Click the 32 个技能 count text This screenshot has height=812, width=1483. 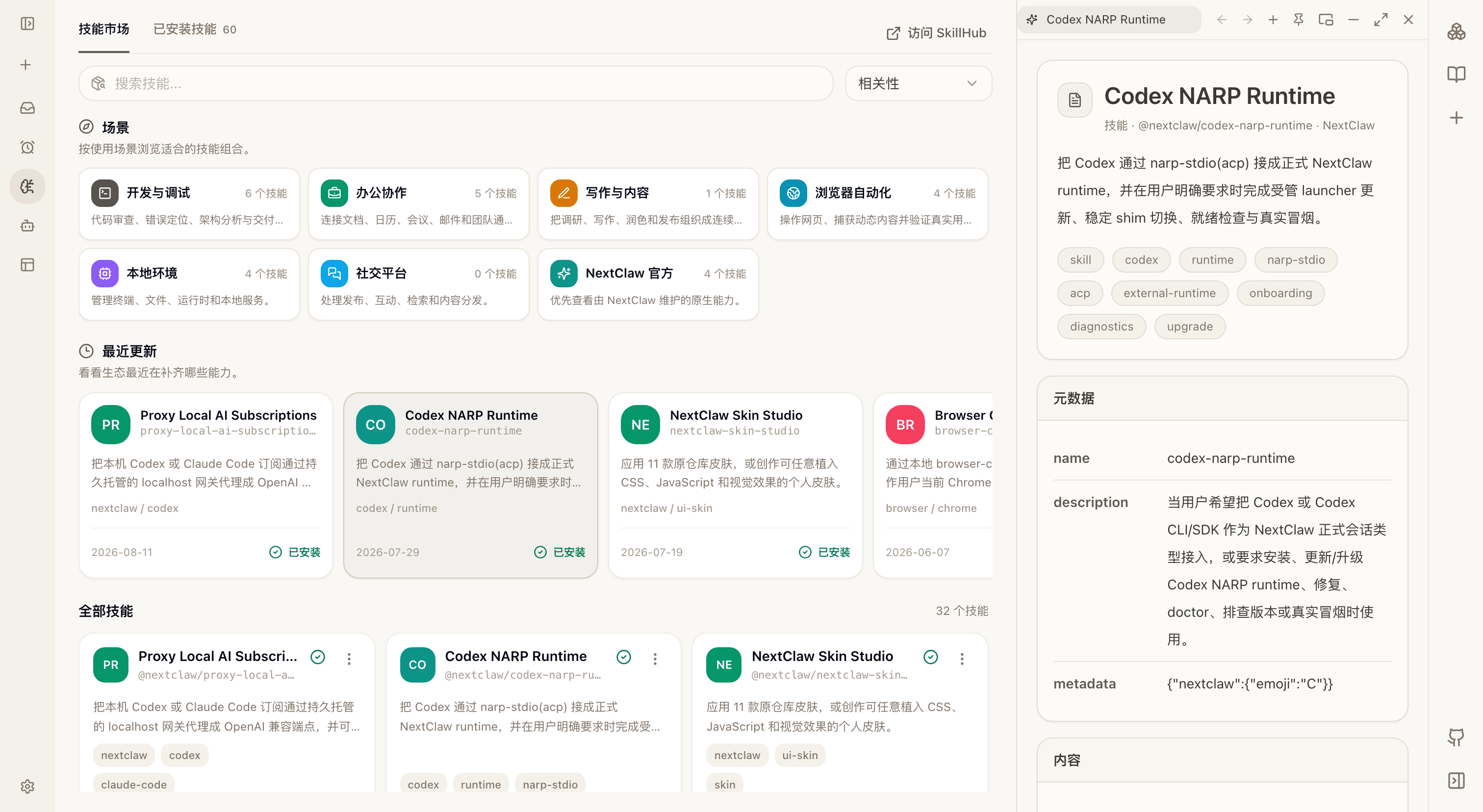961,610
